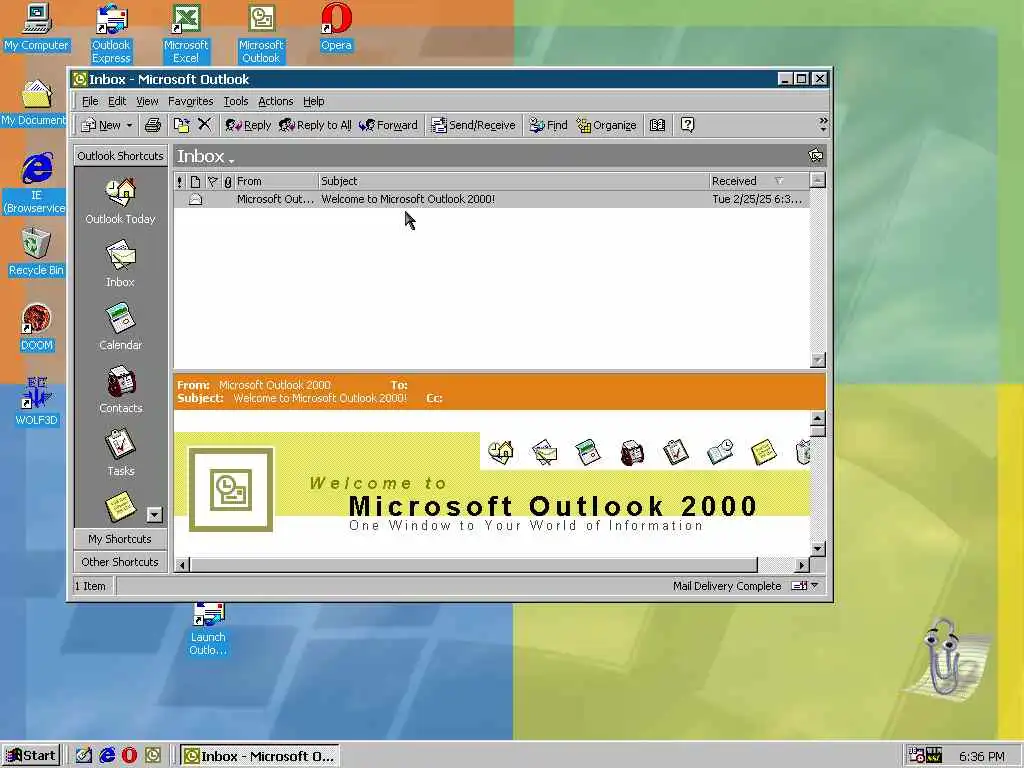Open the Tasks shortcut in the Outlook bar

pyautogui.click(x=120, y=453)
